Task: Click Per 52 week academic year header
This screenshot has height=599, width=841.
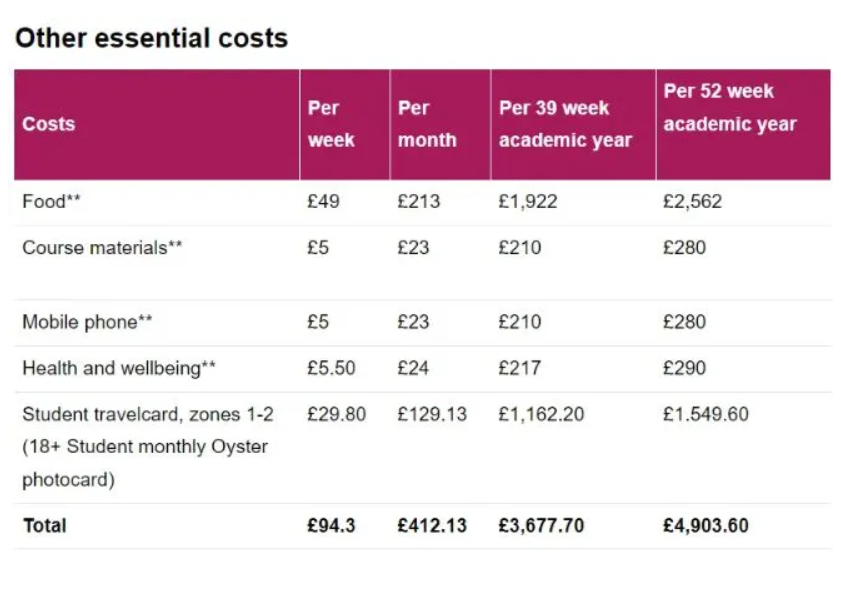Action: point(730,107)
